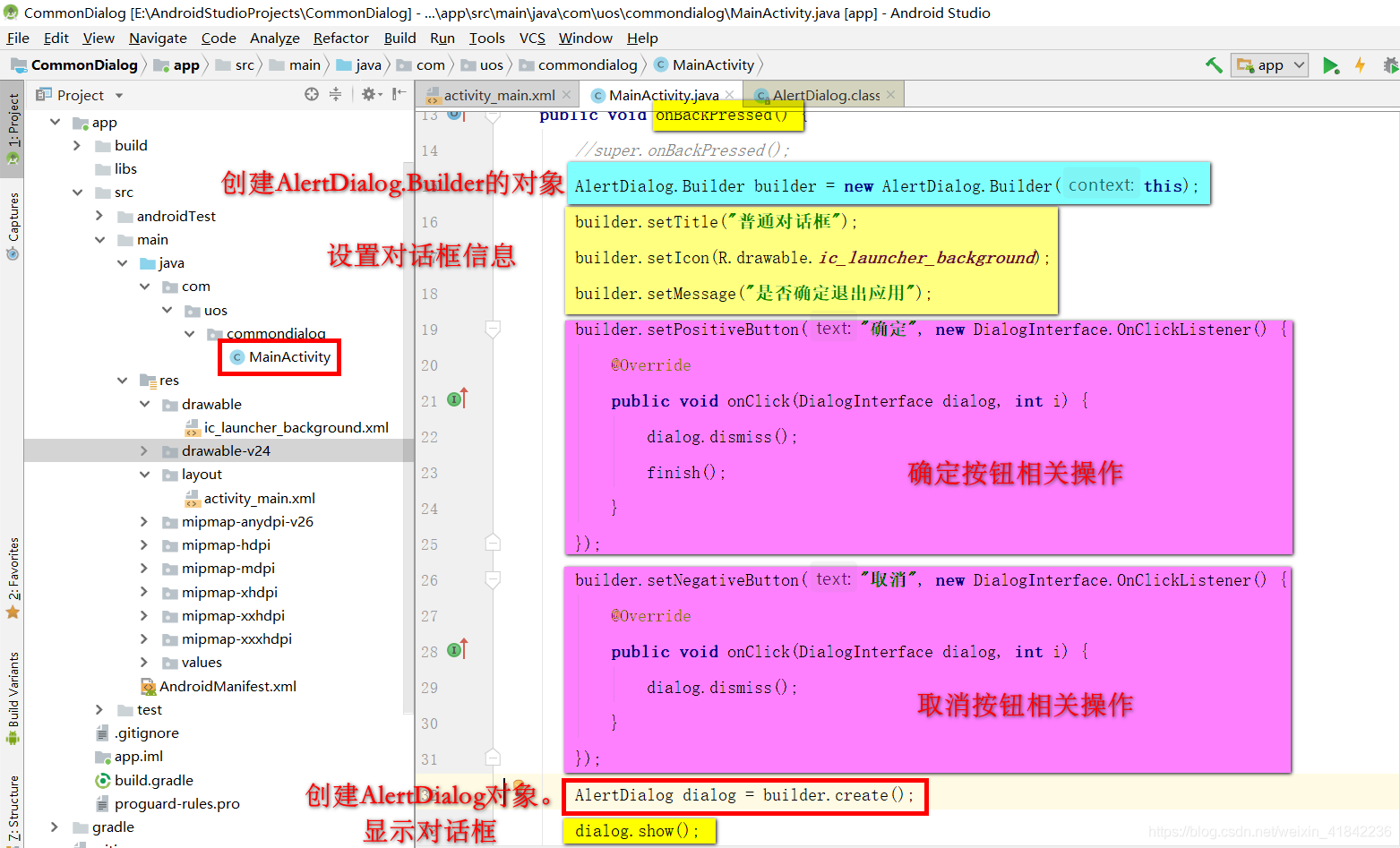Click the Debug app bug icon

coord(1390,65)
